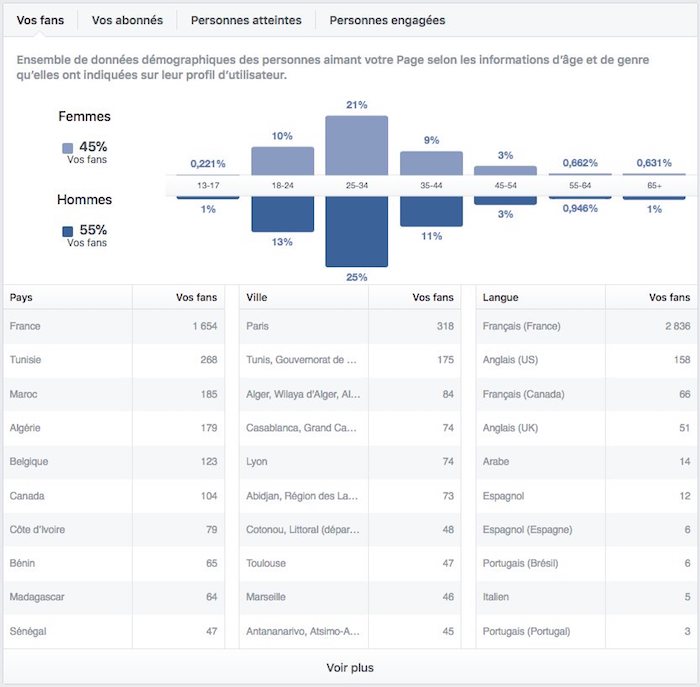This screenshot has width=700, height=687.
Task: Click the Anglais (US) language row
Action: point(585,360)
